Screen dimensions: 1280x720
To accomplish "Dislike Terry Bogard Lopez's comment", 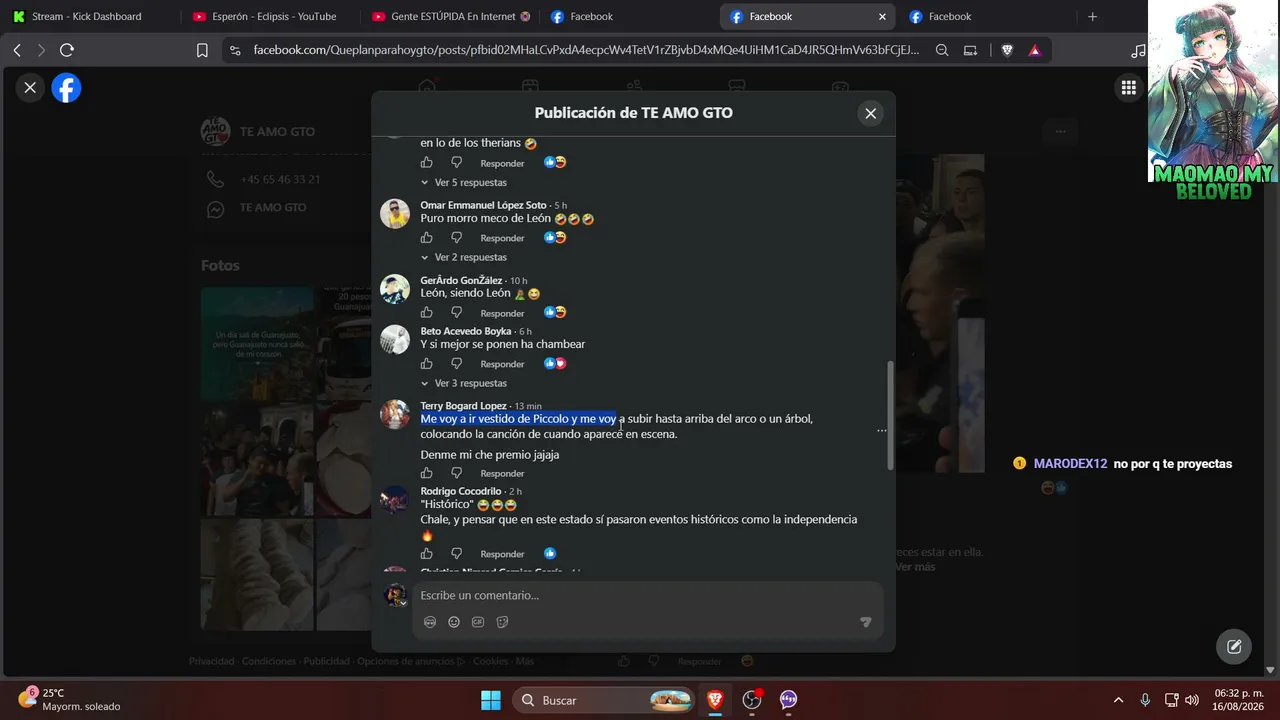I will pyautogui.click(x=456, y=473).
